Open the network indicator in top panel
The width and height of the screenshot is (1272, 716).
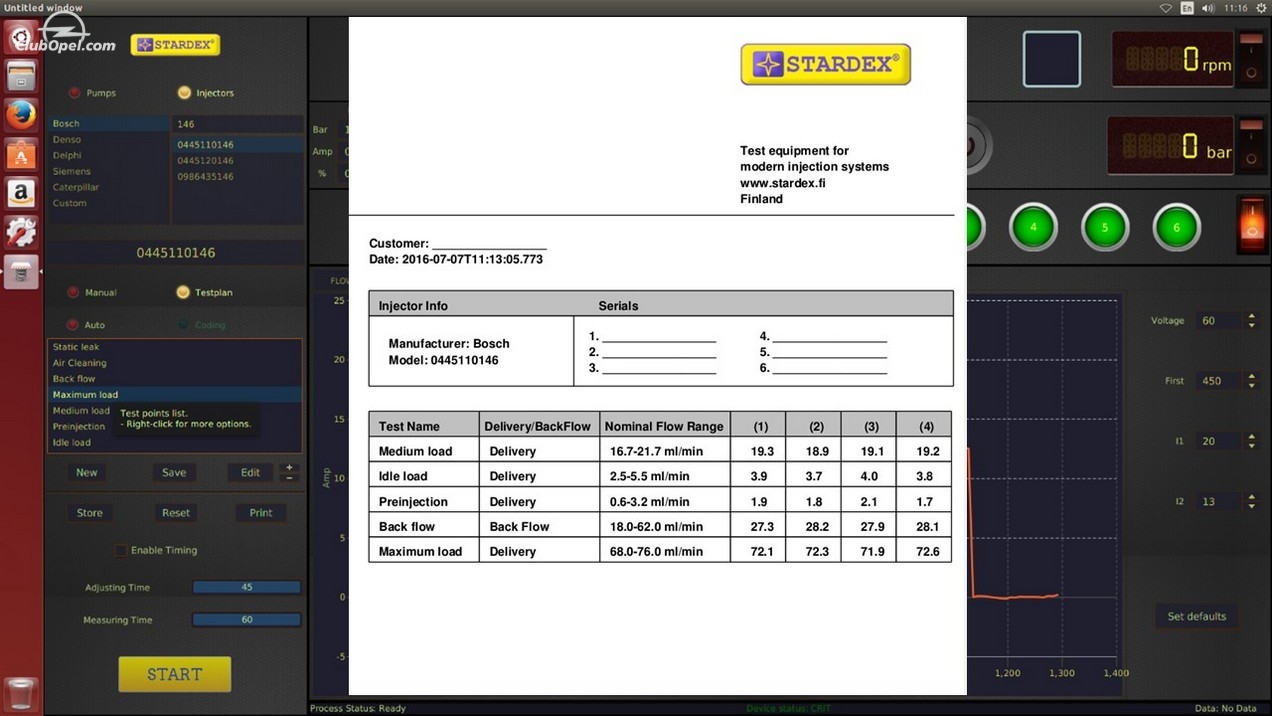[x=1165, y=8]
